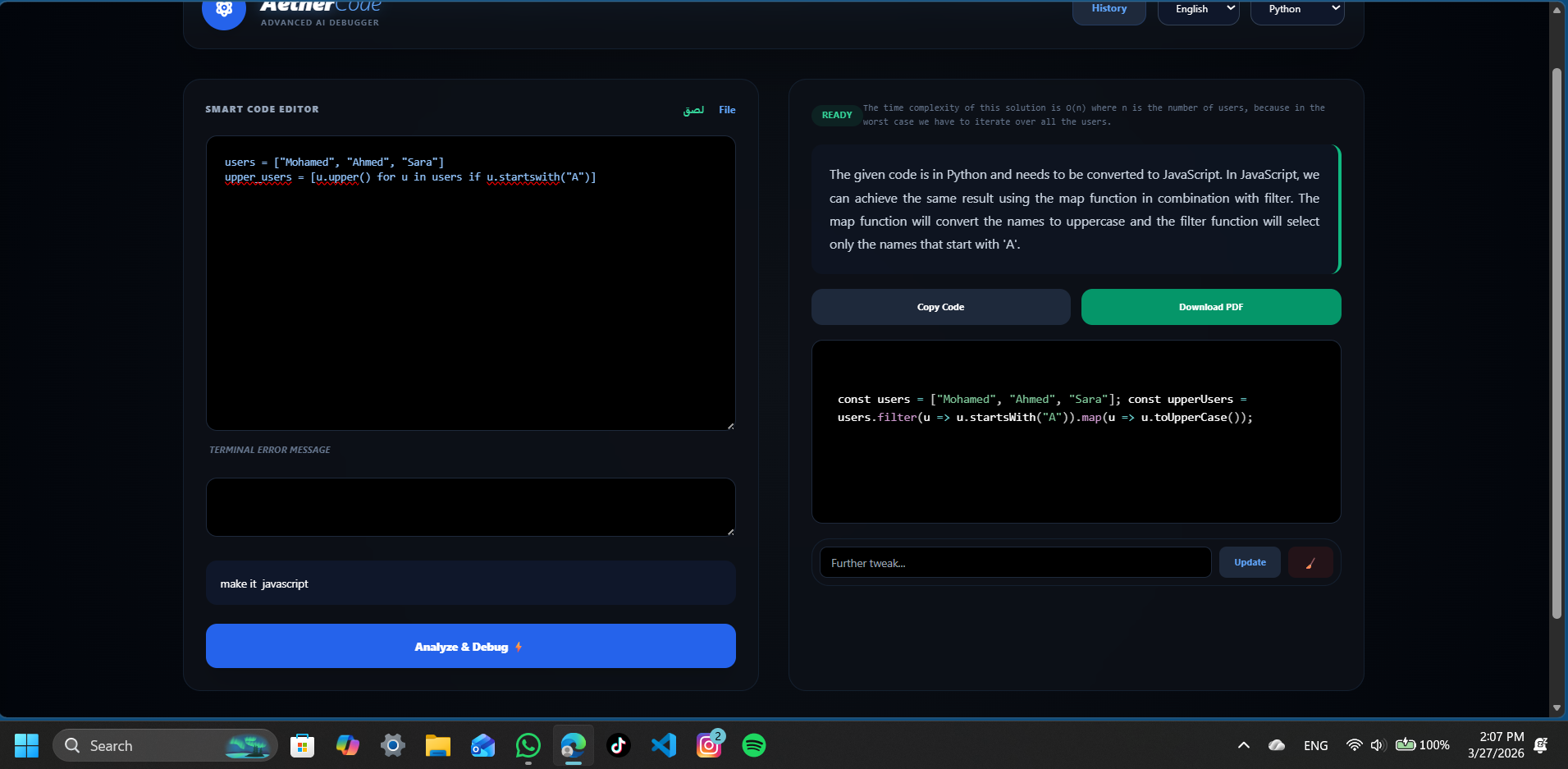Open TikTok from the taskbar
Screen dimensions: 1568x769
click(618, 745)
